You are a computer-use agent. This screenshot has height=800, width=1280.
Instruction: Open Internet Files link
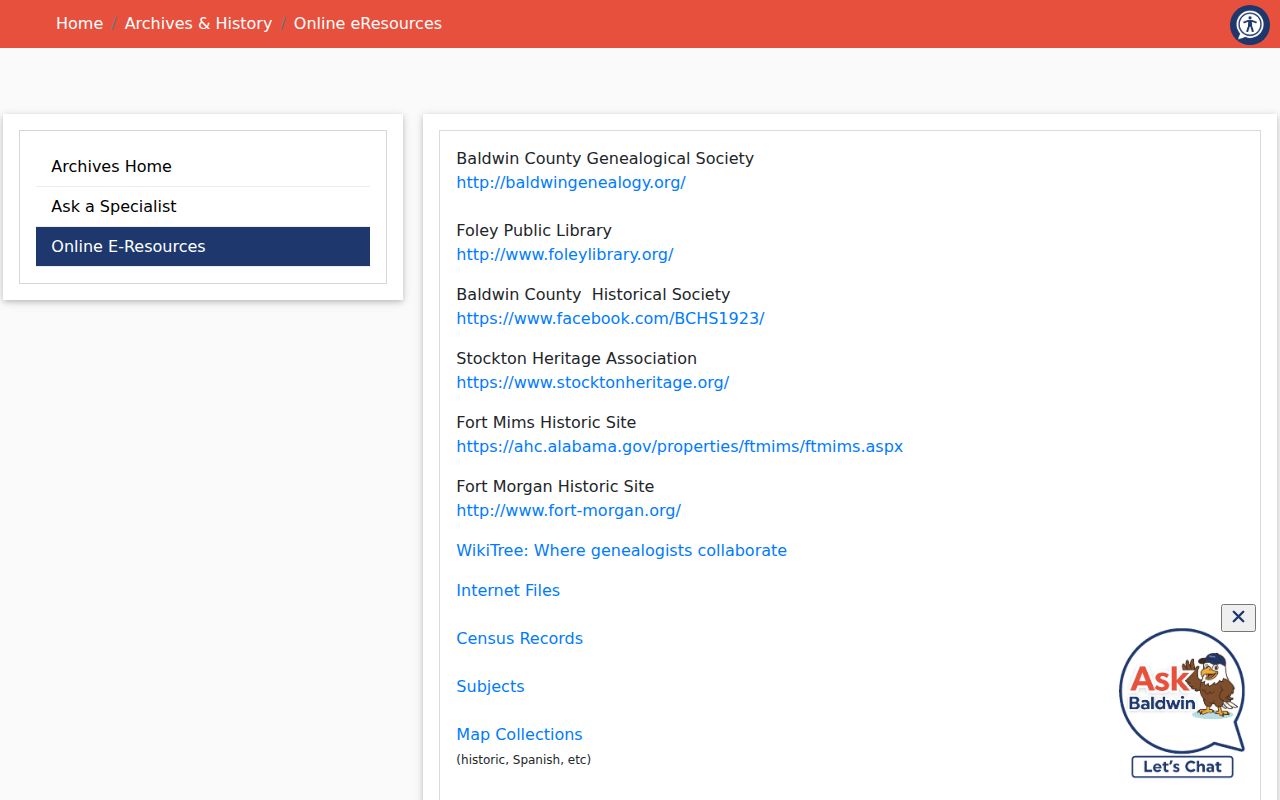click(x=508, y=590)
